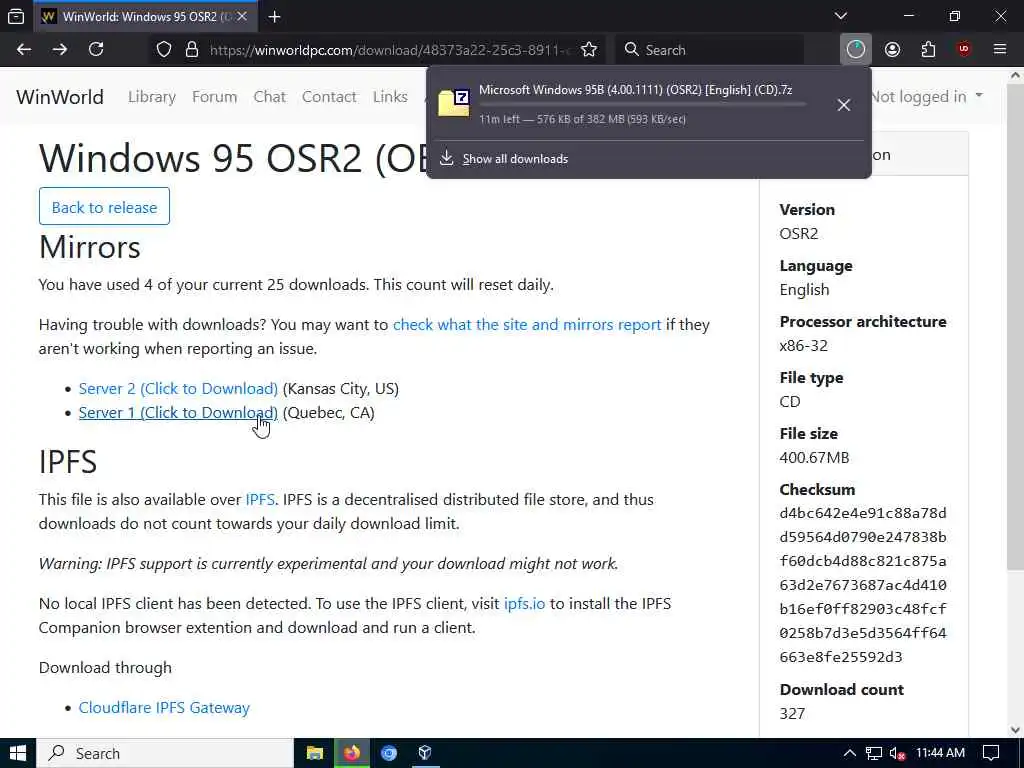Click the uBlock Origin shield icon

(964, 50)
